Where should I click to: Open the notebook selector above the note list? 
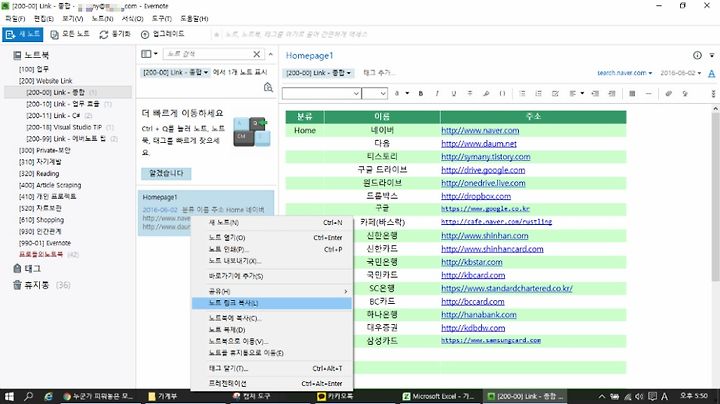(175, 73)
